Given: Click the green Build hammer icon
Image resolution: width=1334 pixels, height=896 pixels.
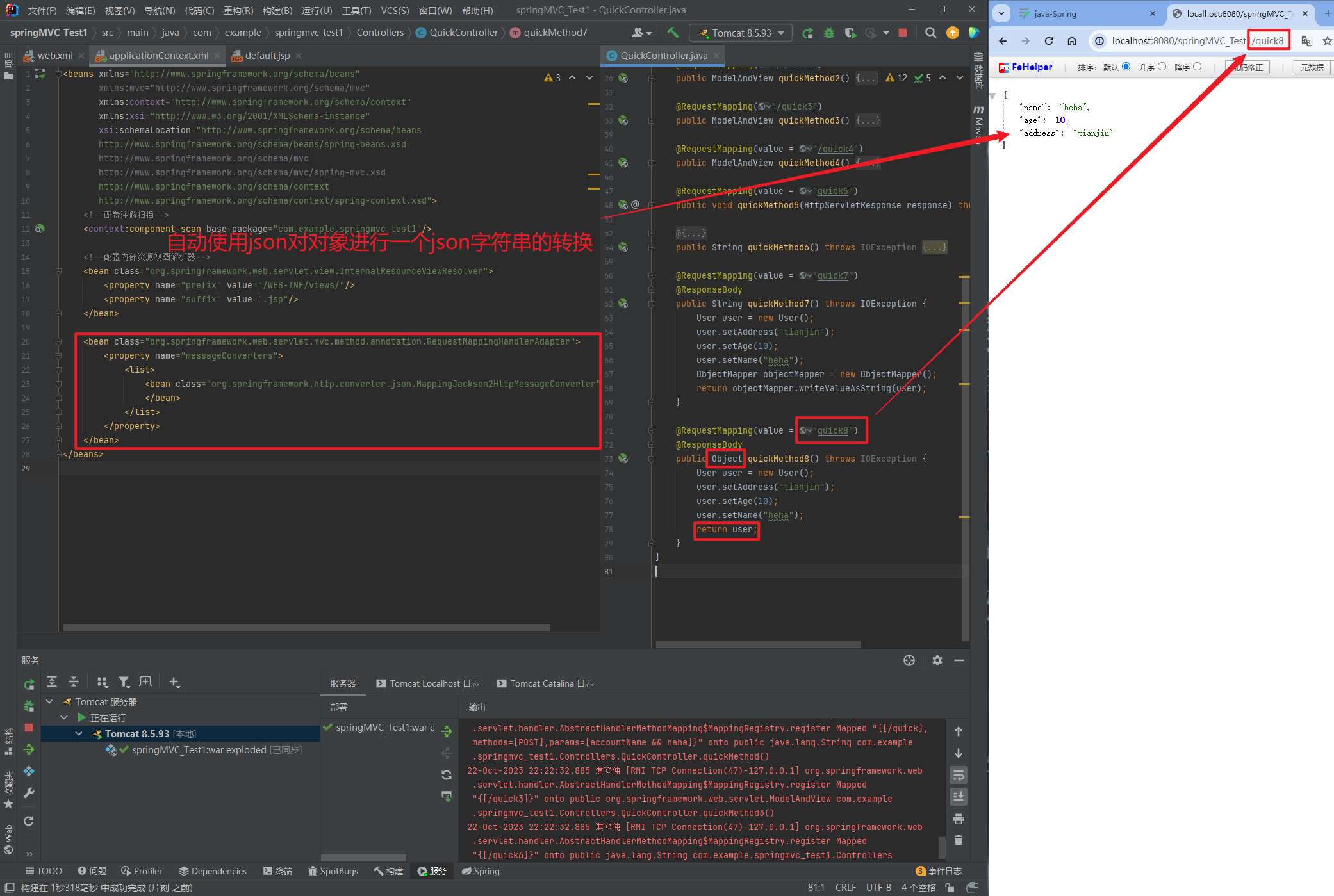Looking at the screenshot, I should click(x=673, y=33).
